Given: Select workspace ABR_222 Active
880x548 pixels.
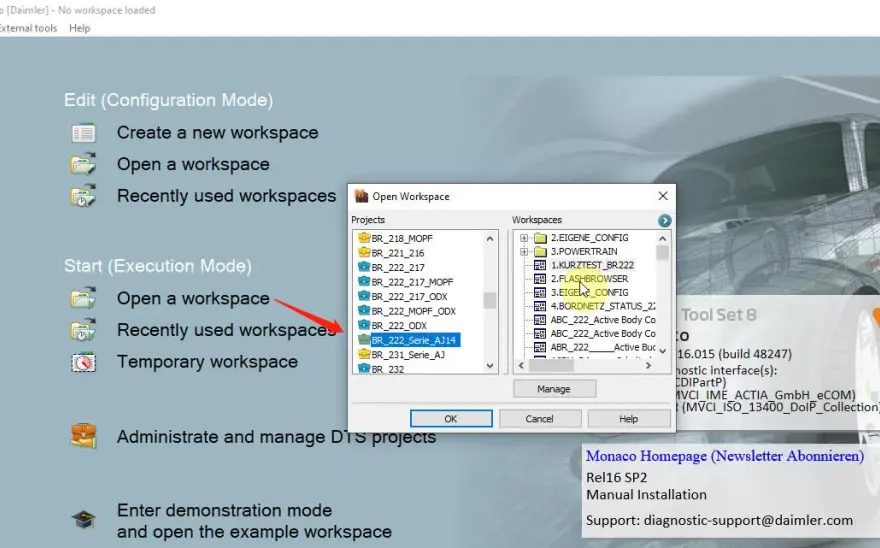Looking at the screenshot, I should click(x=603, y=347).
